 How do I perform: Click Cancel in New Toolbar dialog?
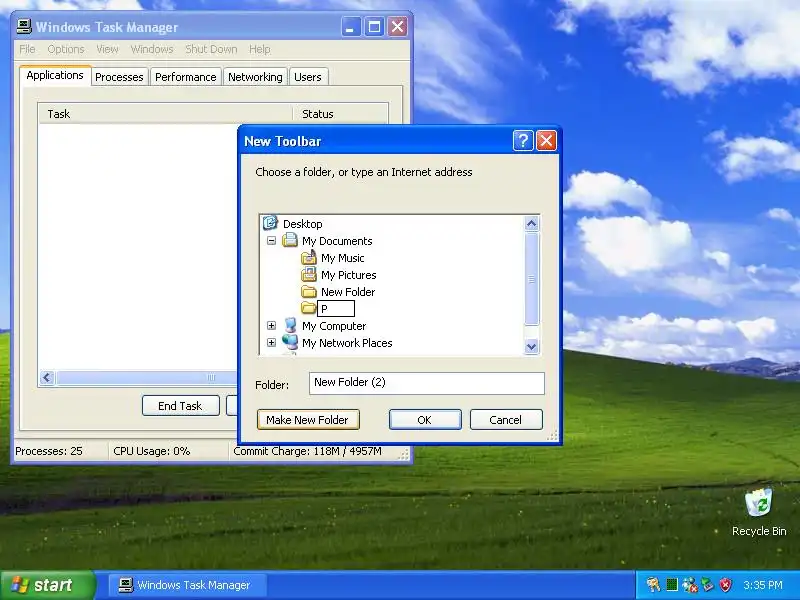pos(506,419)
